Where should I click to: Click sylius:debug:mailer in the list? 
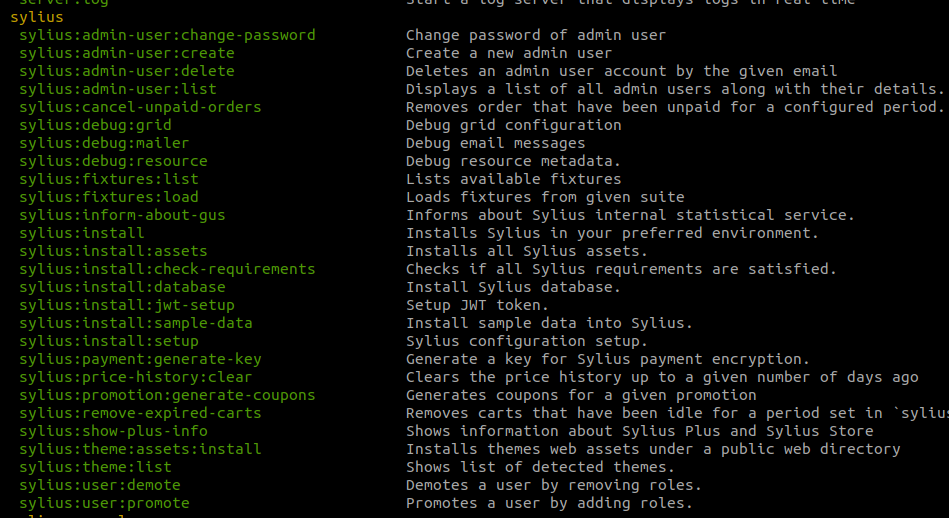coord(104,143)
